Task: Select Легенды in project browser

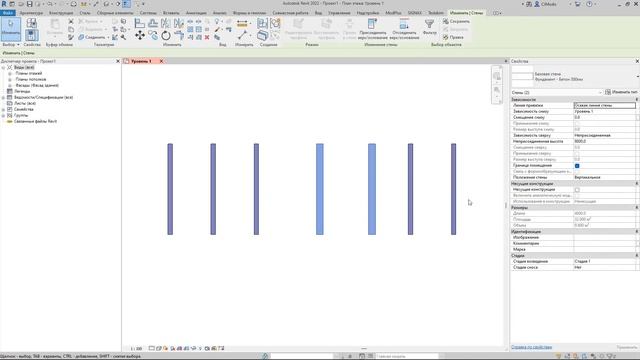Action: 22,91
